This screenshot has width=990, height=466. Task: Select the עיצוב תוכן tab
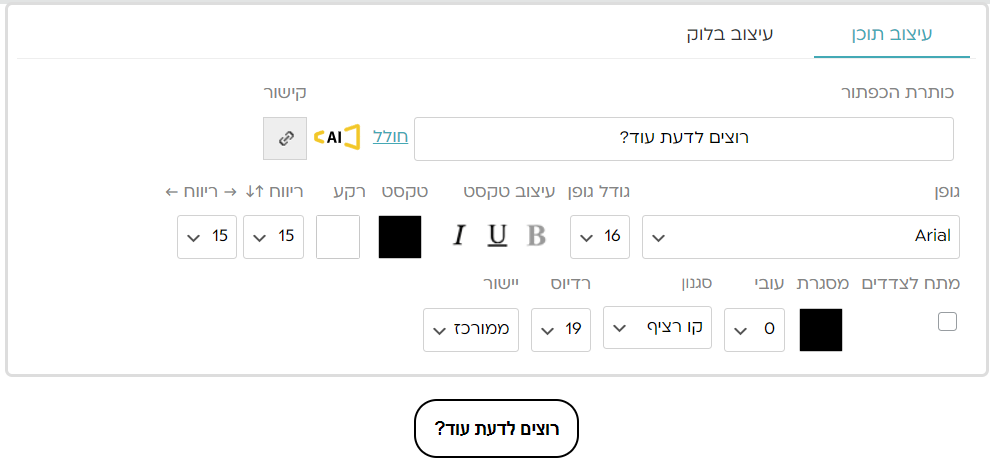891,35
